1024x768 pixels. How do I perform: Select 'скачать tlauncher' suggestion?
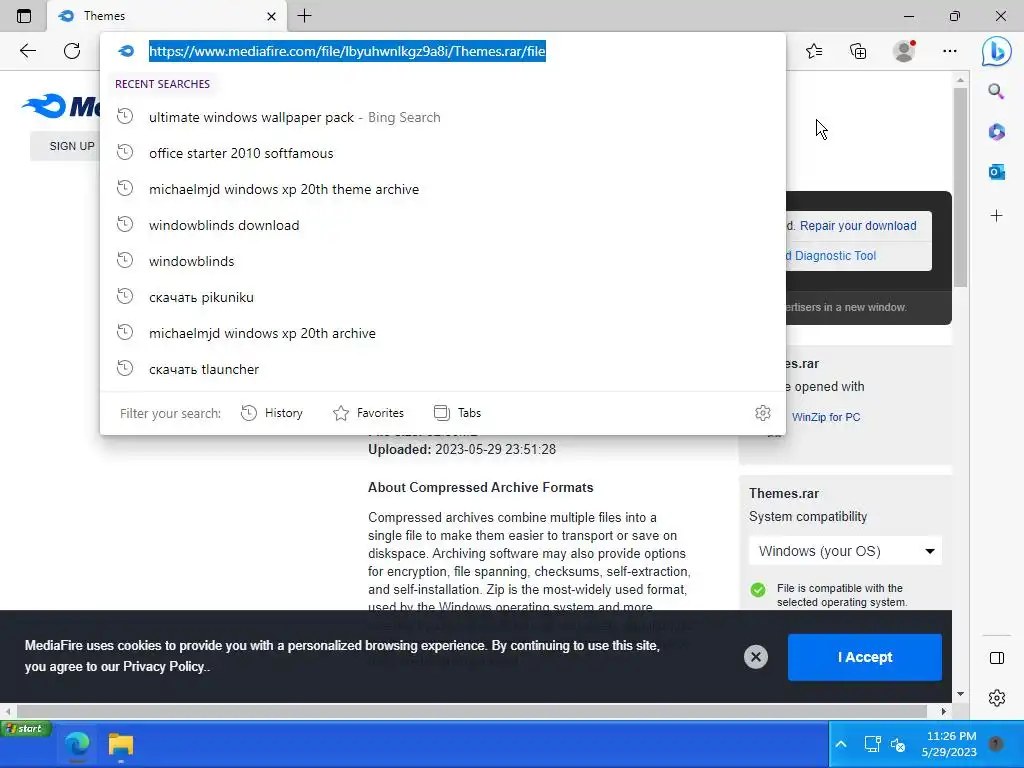tap(443, 369)
